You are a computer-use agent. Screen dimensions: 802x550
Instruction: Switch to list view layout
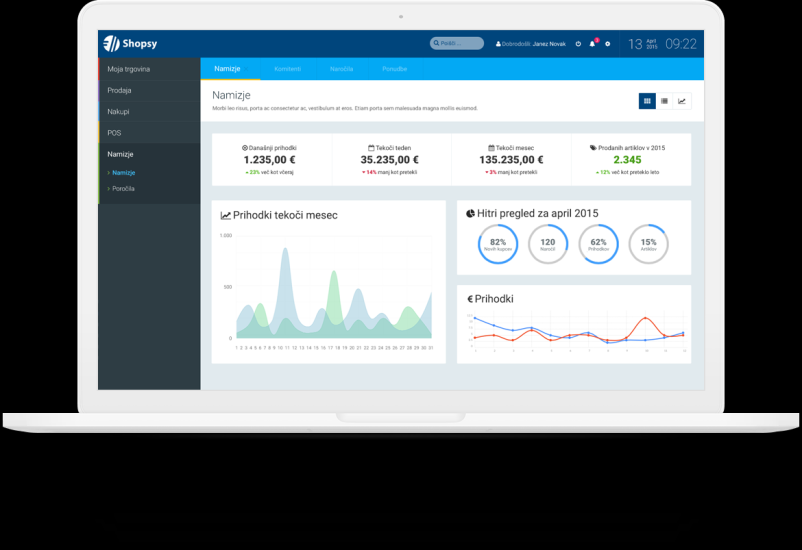665,101
